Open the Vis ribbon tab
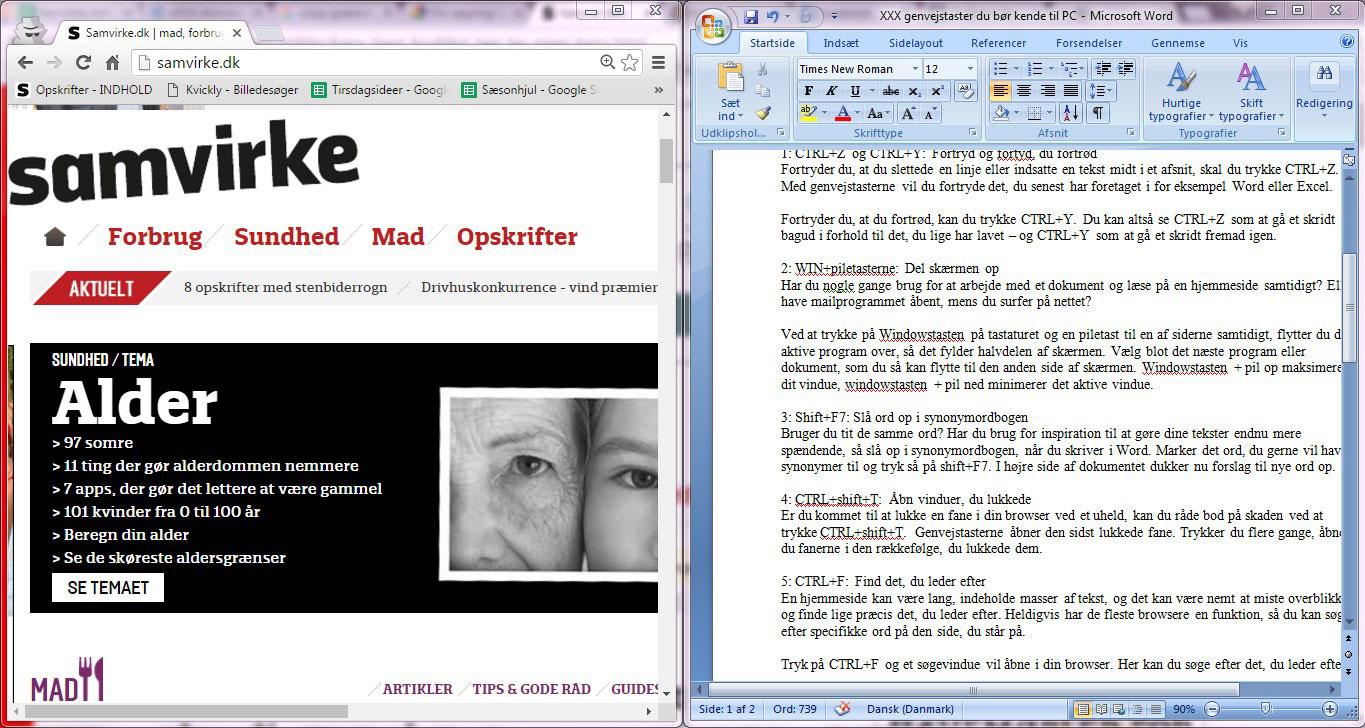The width and height of the screenshot is (1365, 728). point(1240,43)
